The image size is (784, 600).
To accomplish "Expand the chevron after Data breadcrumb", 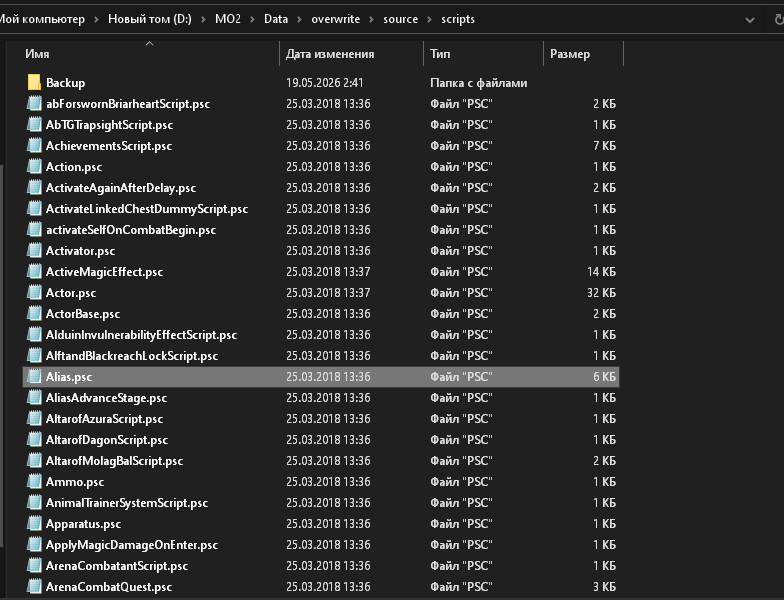I will [300, 20].
